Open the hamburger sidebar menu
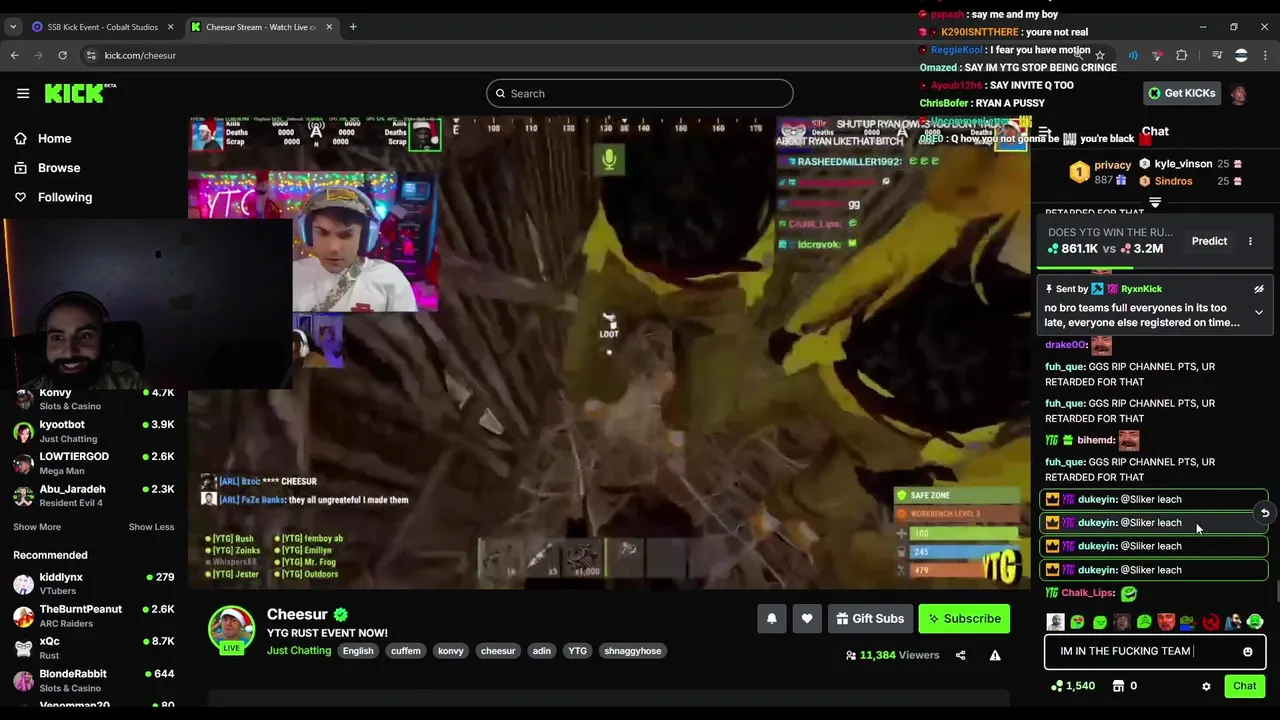 23,93
